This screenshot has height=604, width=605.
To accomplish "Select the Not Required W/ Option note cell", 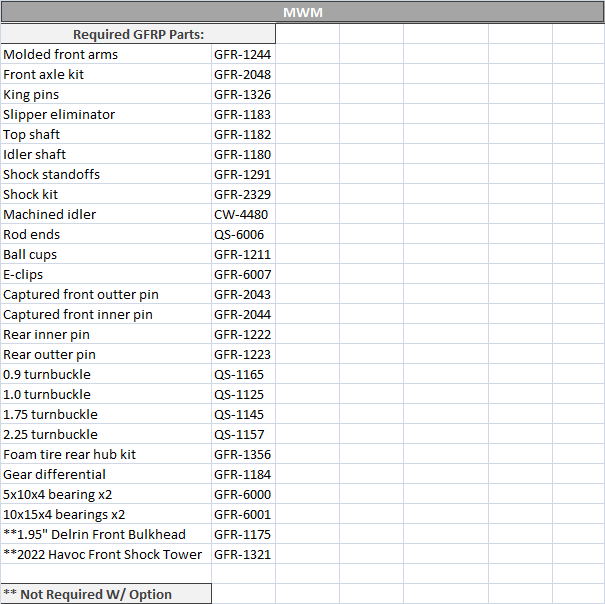I will tap(105, 594).
